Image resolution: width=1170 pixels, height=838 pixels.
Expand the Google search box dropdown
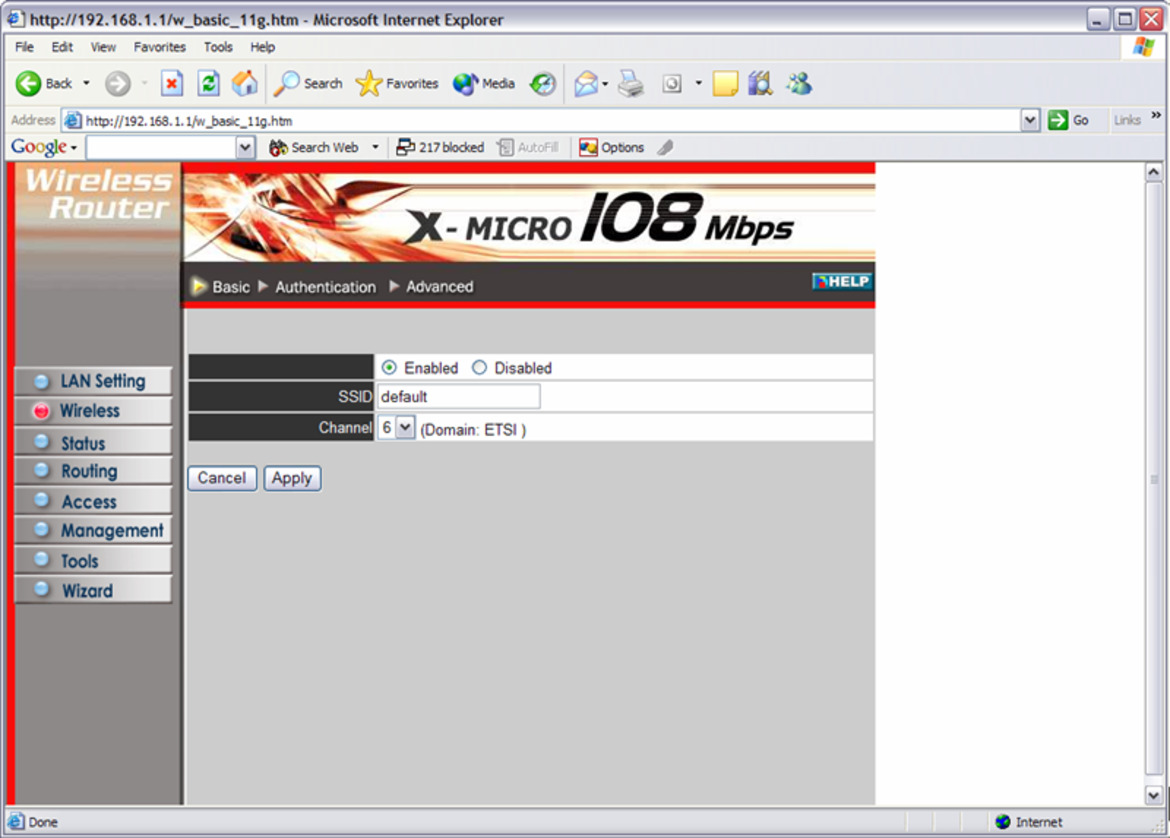(x=245, y=148)
